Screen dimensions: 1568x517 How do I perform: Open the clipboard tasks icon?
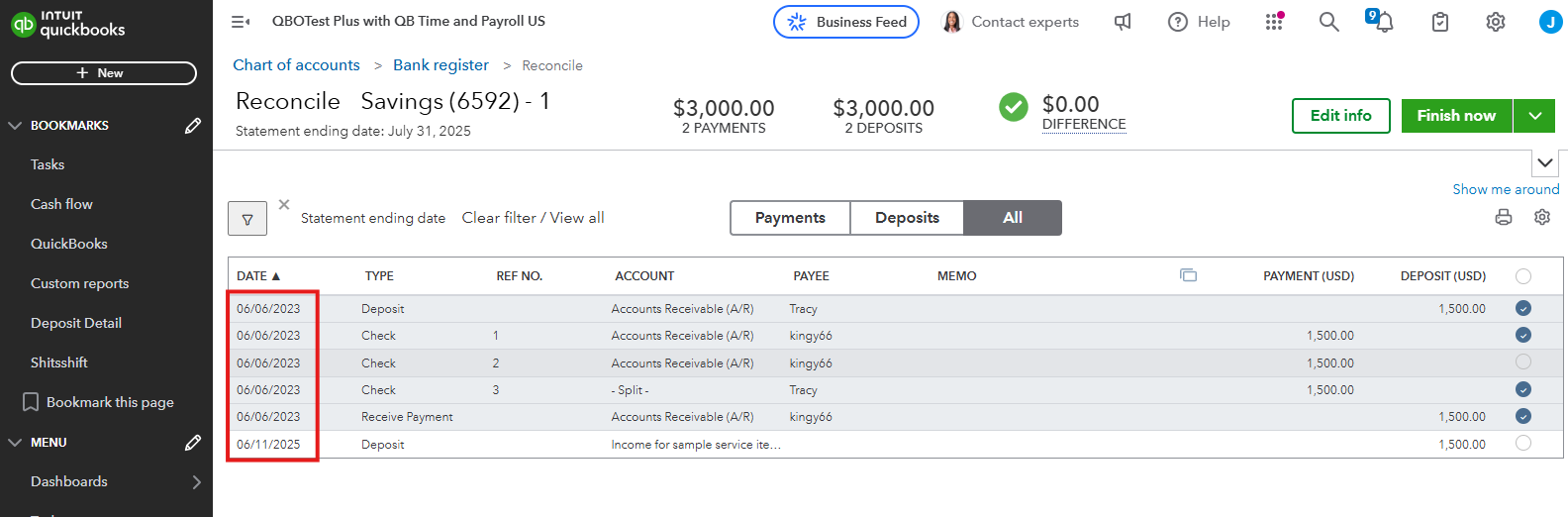click(x=1440, y=21)
